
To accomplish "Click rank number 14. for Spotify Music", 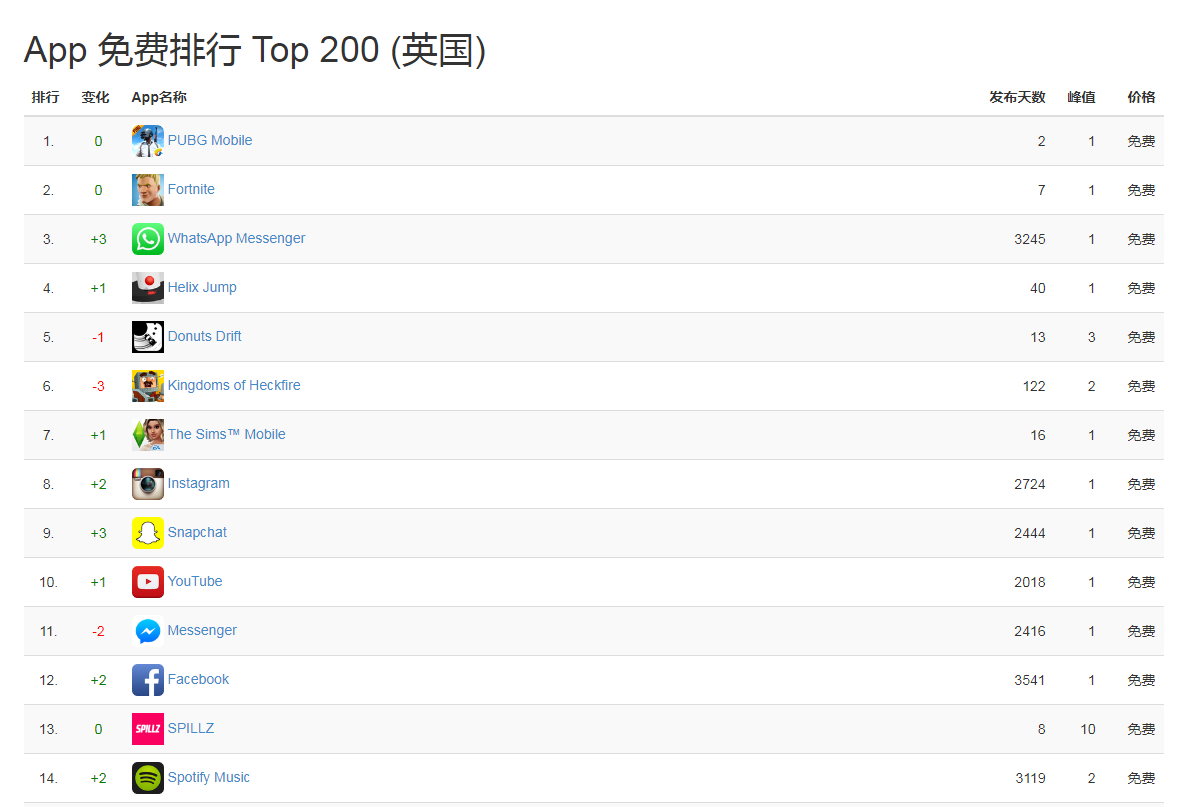I will tap(48, 778).
